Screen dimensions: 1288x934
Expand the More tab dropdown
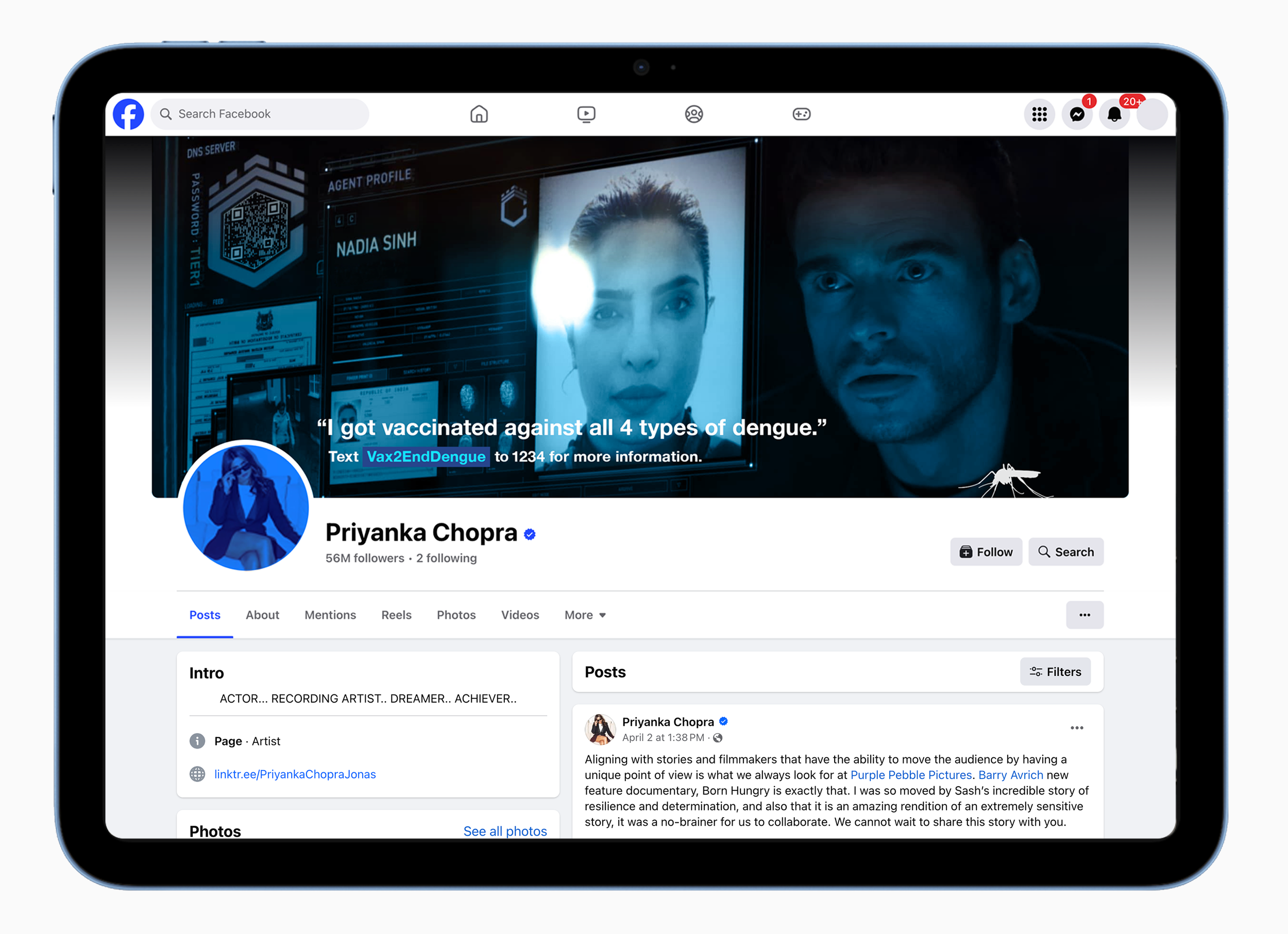[585, 615]
